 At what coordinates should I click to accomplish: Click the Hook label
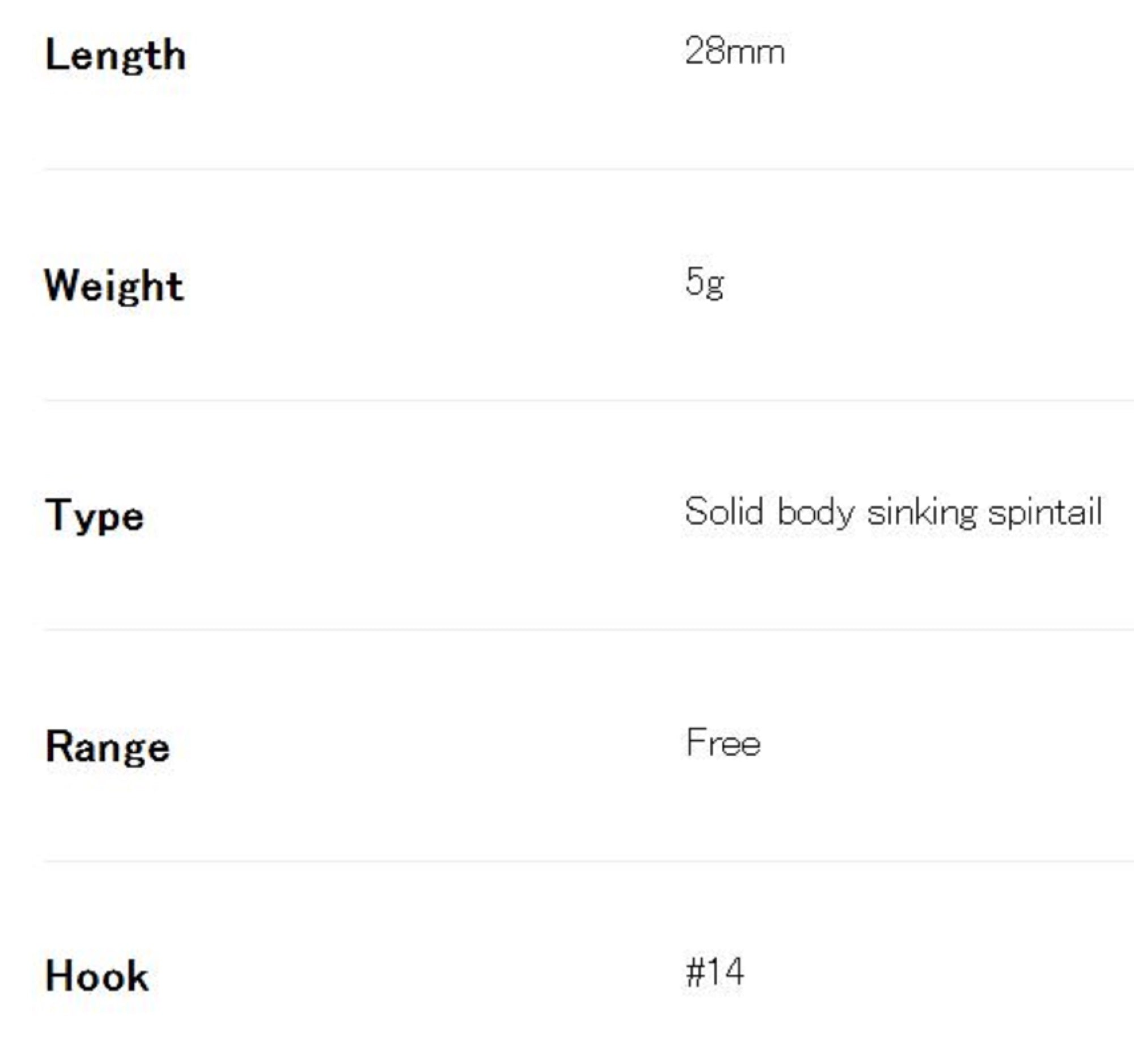96,976
